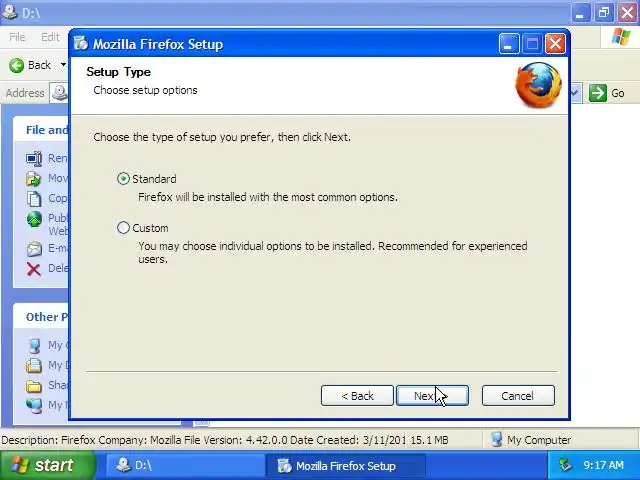Click the E-mail this file envelope icon
Screen dimensions: 640x480
[34, 248]
